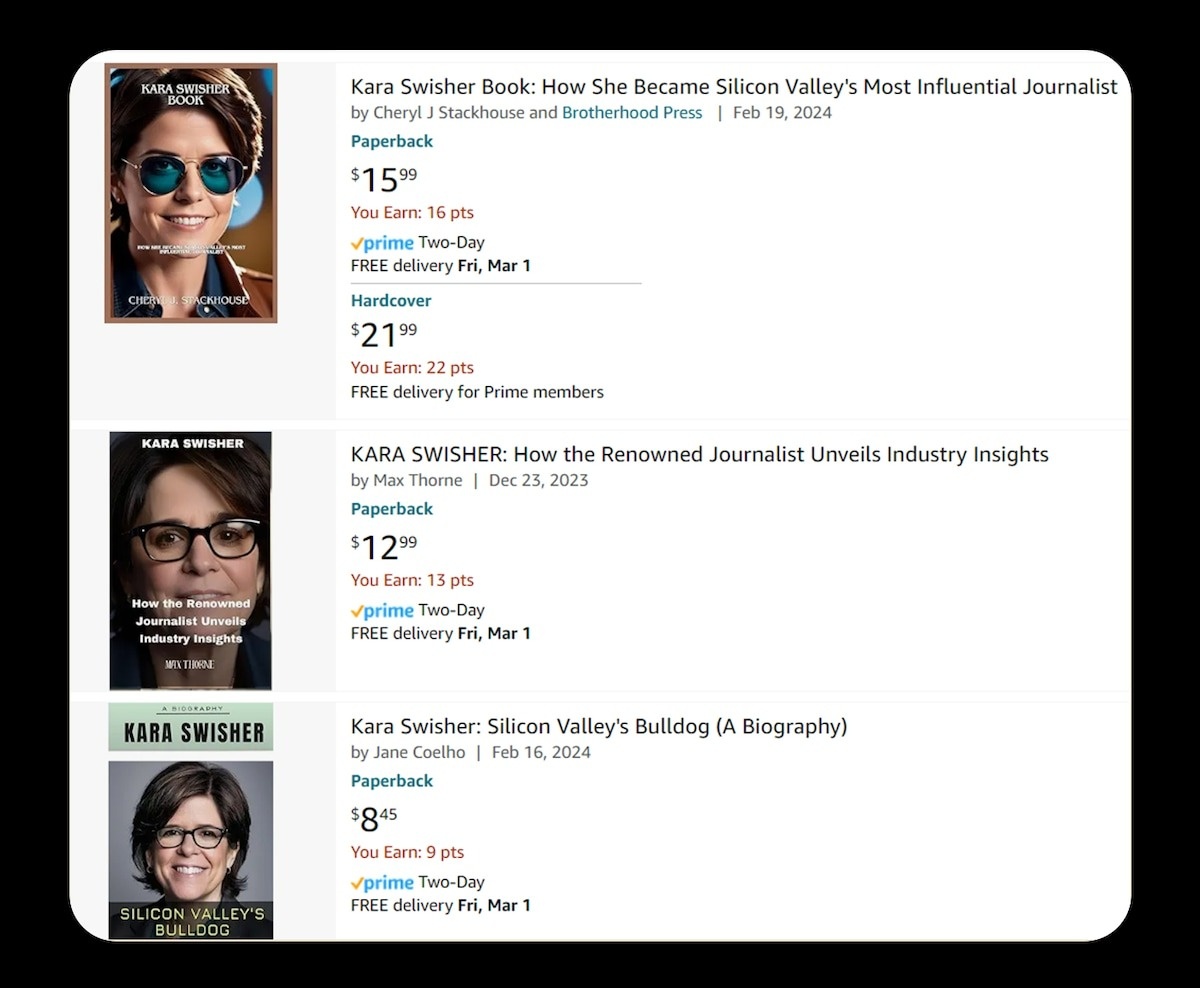Open Max Thorne's author link
The image size is (1200, 988).
417,480
